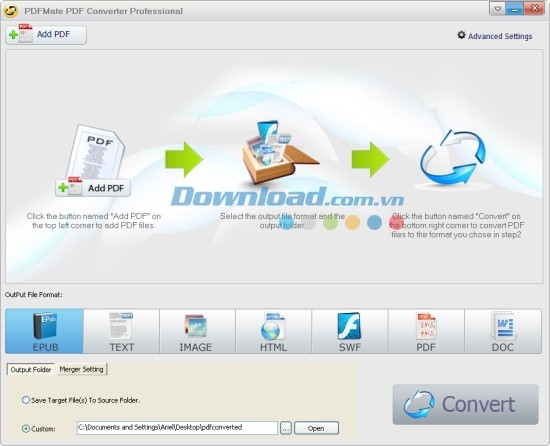Browse for folder with the ellipsis button
The image size is (550, 446).
[286, 428]
